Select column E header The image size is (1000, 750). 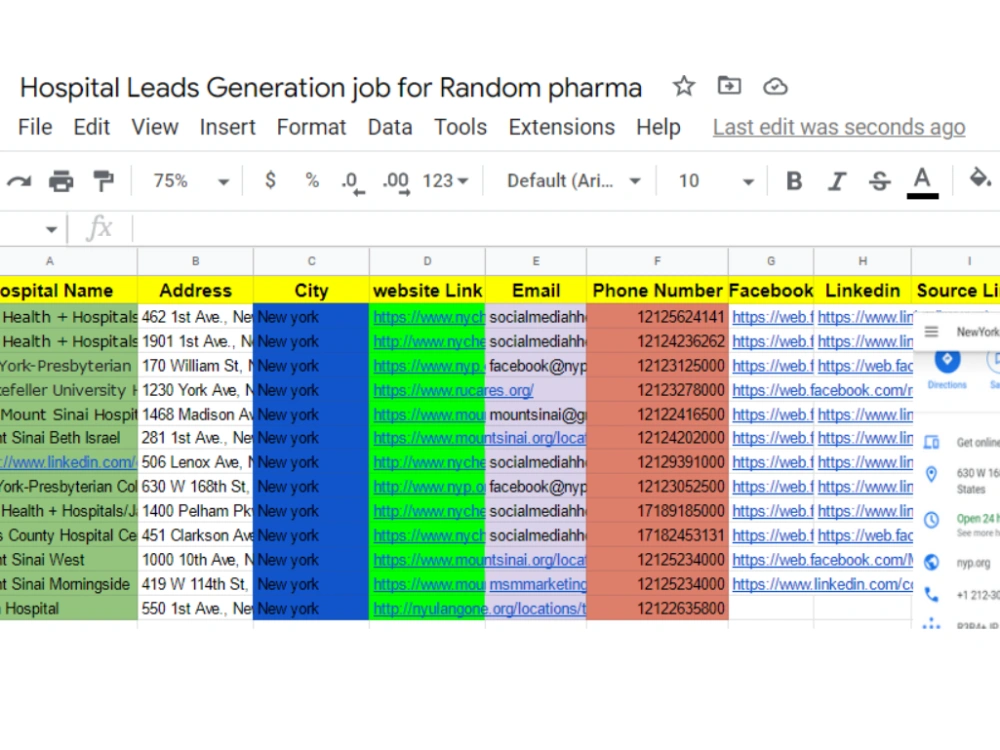point(536,261)
